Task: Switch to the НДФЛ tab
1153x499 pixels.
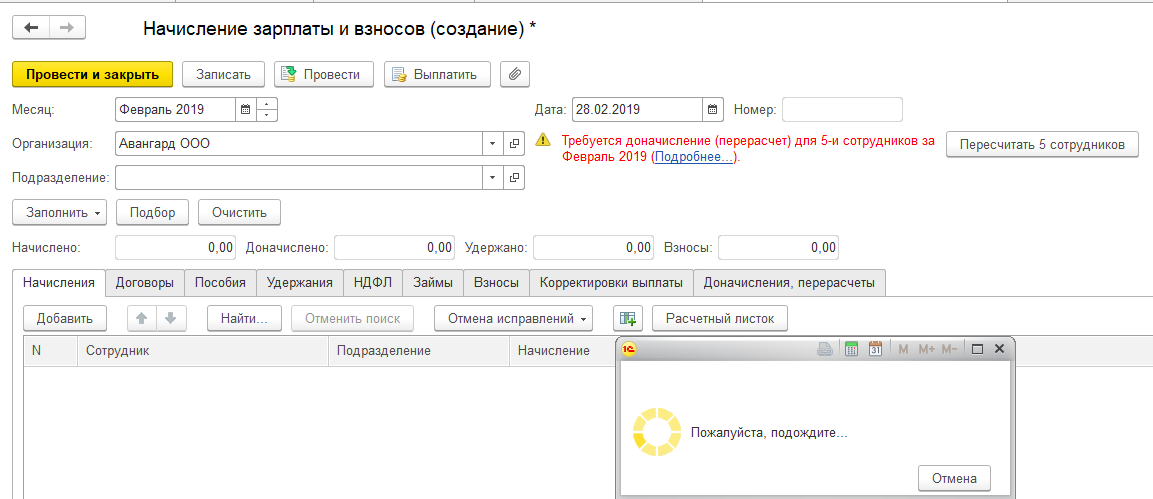Action: 373,283
